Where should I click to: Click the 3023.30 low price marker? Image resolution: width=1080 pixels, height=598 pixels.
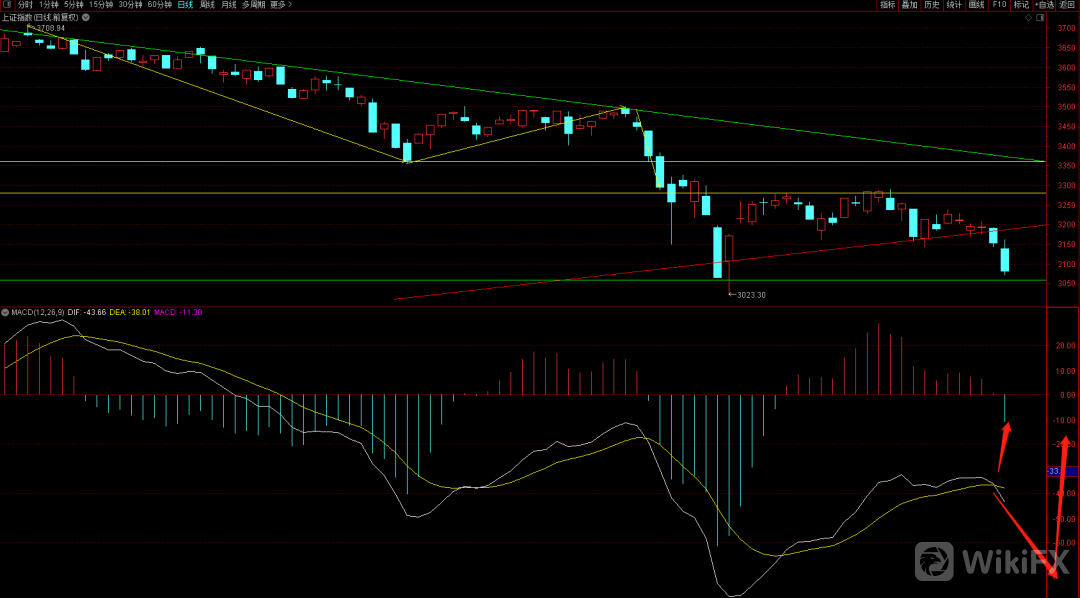click(749, 295)
